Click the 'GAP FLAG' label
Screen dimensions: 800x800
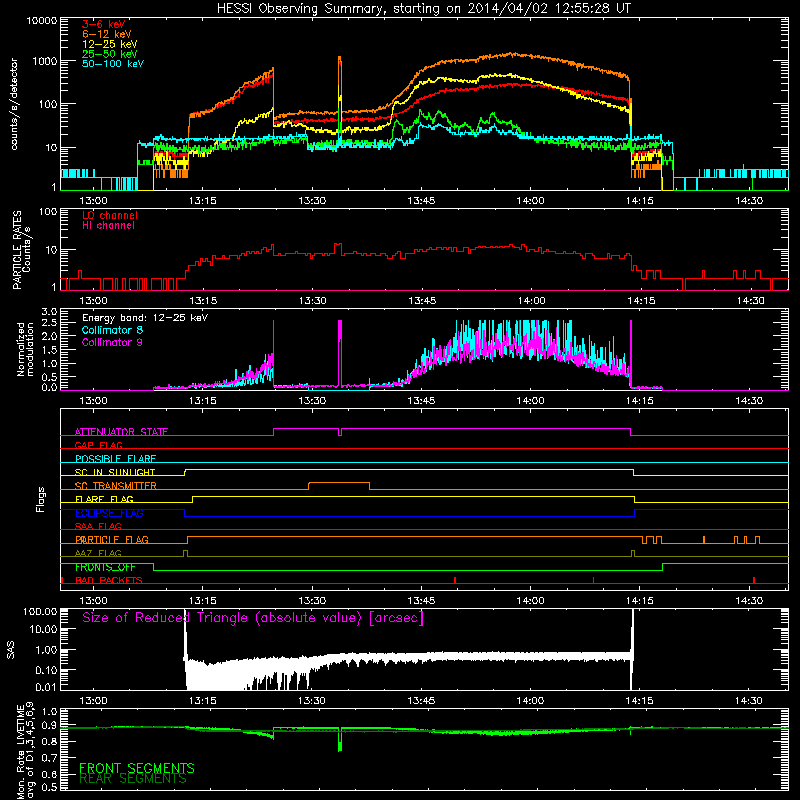[98, 445]
